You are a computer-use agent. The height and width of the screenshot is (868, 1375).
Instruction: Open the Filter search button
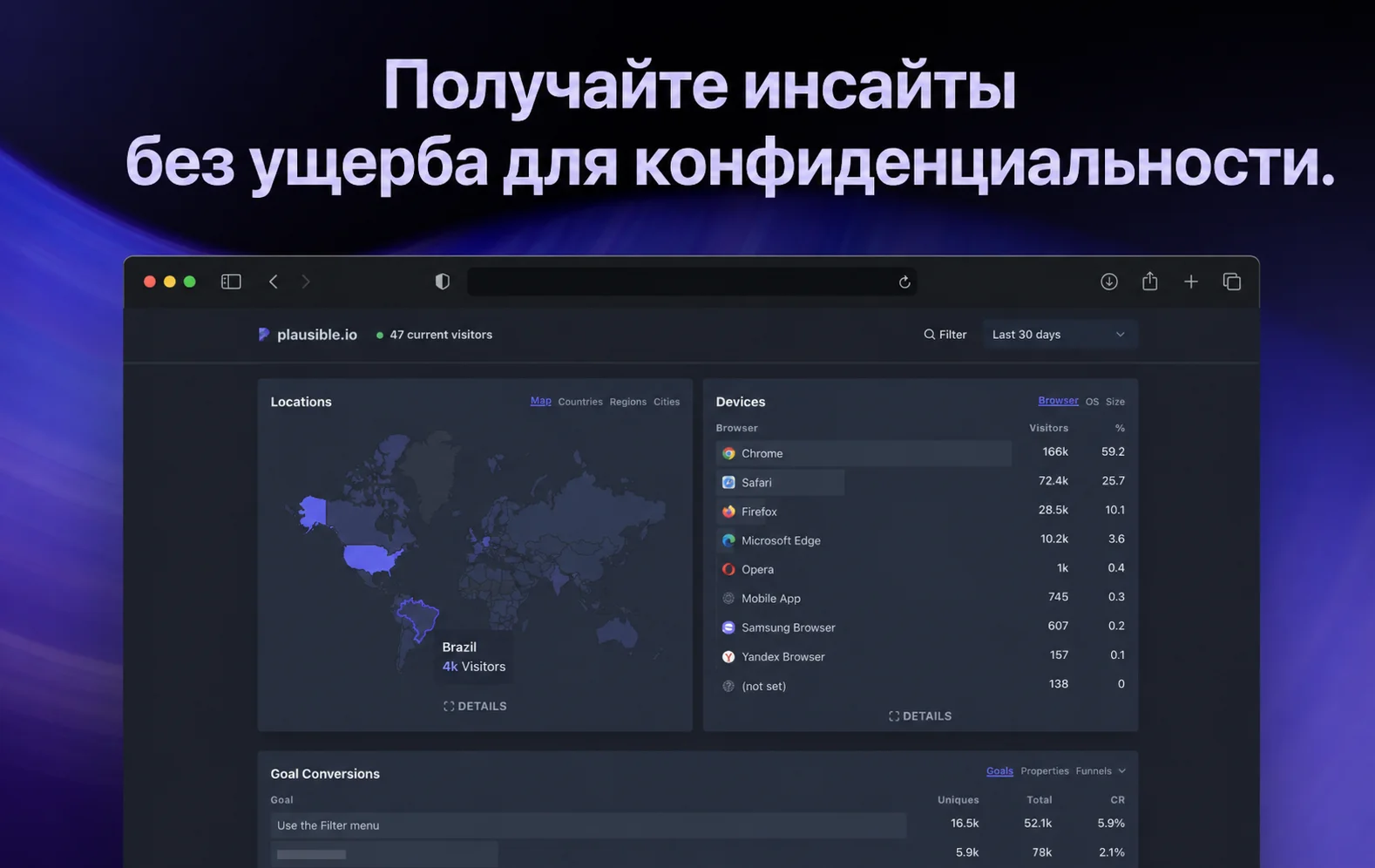coord(945,335)
